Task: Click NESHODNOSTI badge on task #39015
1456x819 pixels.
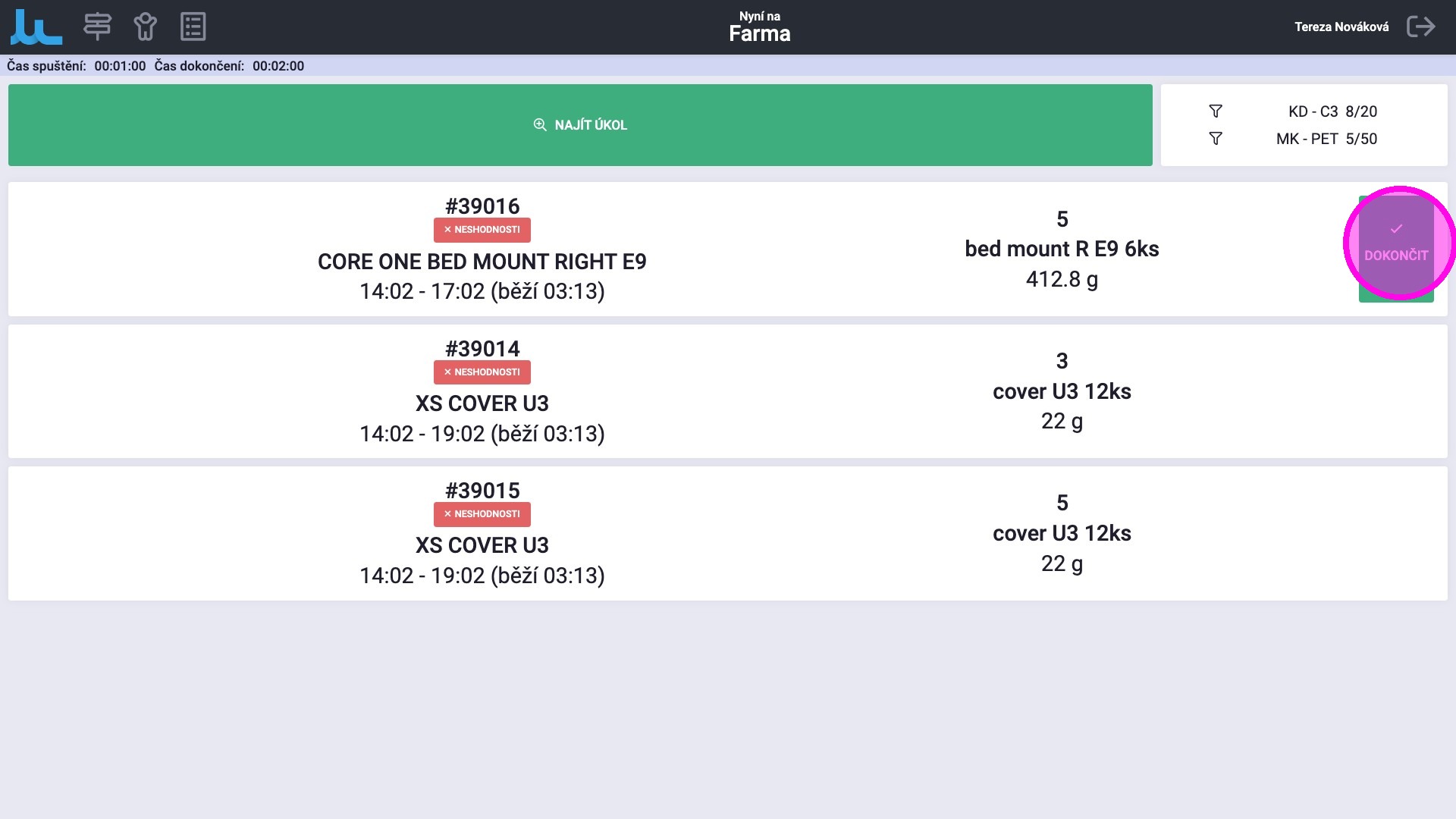Action: point(482,514)
